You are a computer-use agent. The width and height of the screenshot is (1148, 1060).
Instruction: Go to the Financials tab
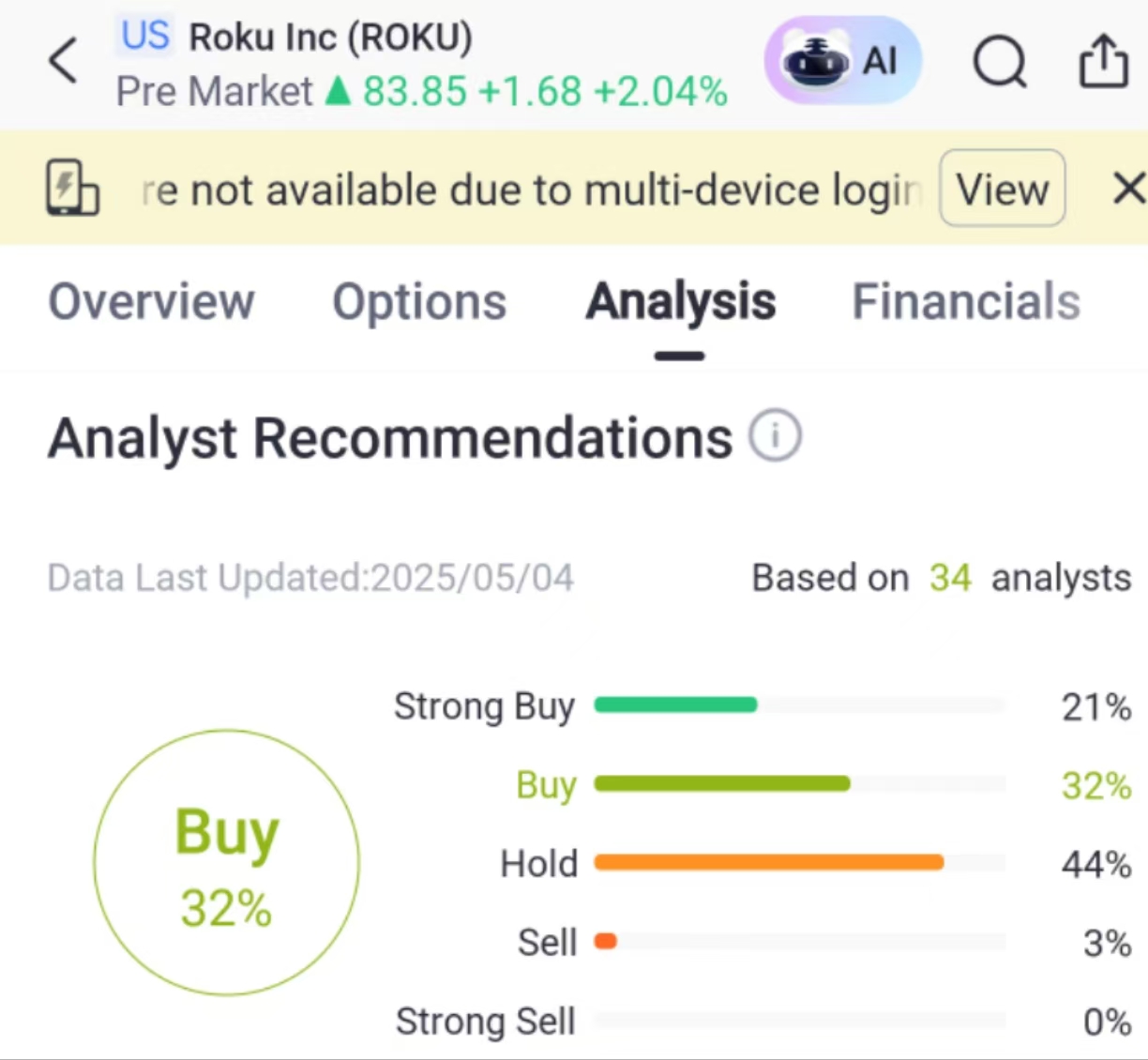[966, 302]
